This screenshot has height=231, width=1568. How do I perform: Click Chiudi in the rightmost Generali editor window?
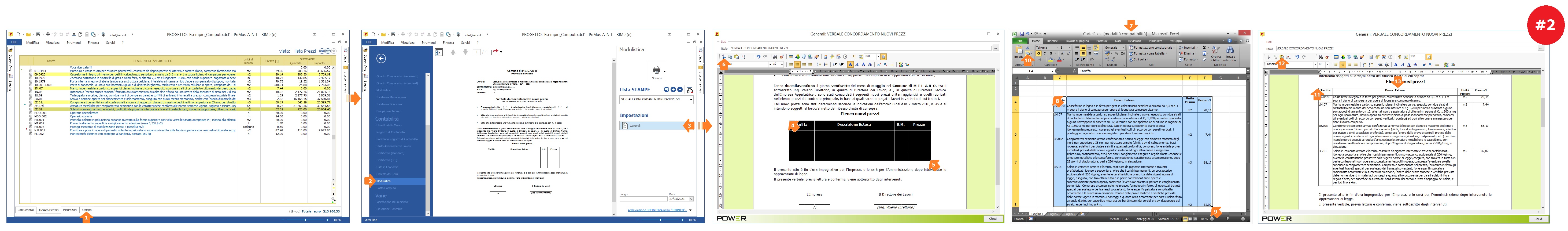click(x=1538, y=219)
